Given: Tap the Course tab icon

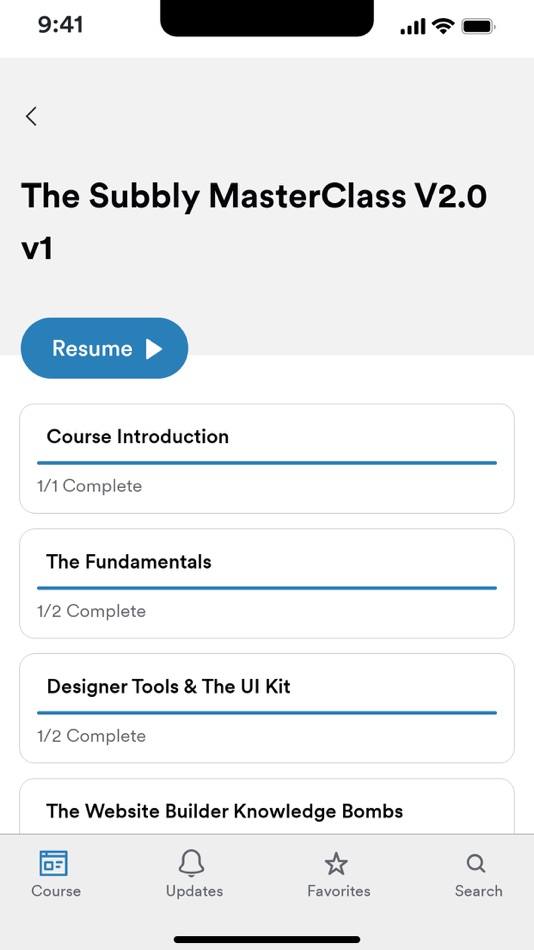Looking at the screenshot, I should click(x=54, y=863).
